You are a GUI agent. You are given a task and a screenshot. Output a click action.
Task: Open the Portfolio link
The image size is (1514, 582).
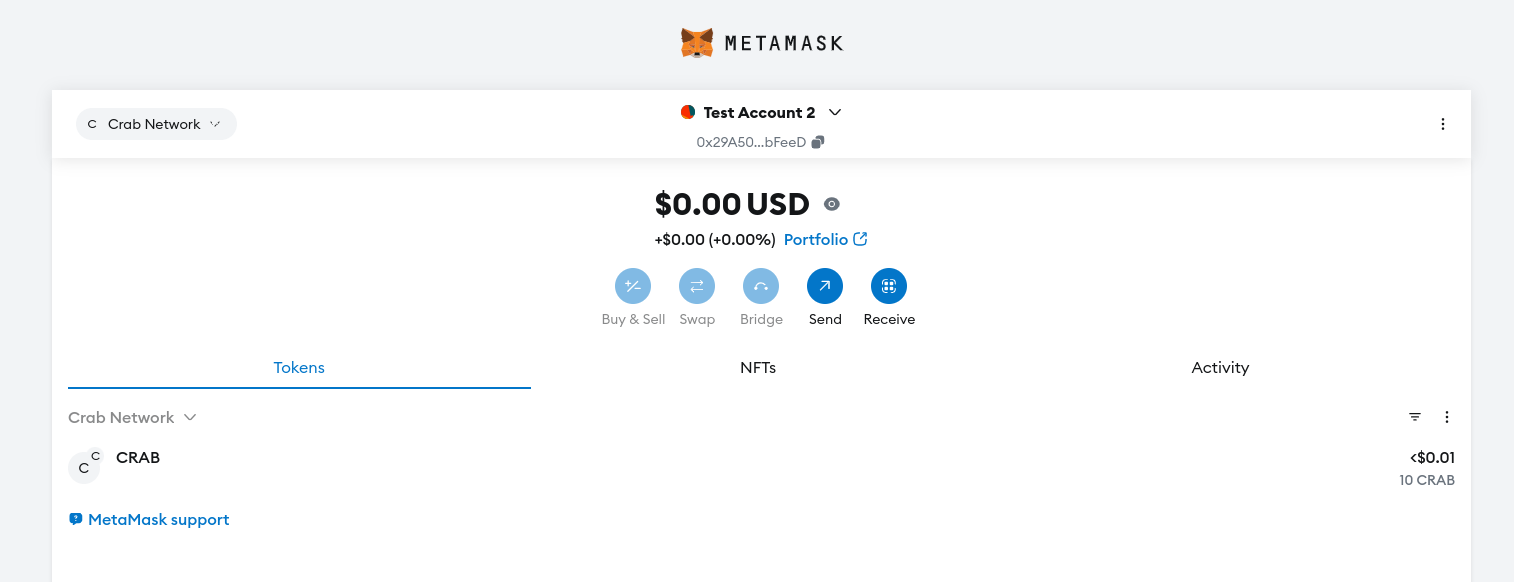[825, 239]
